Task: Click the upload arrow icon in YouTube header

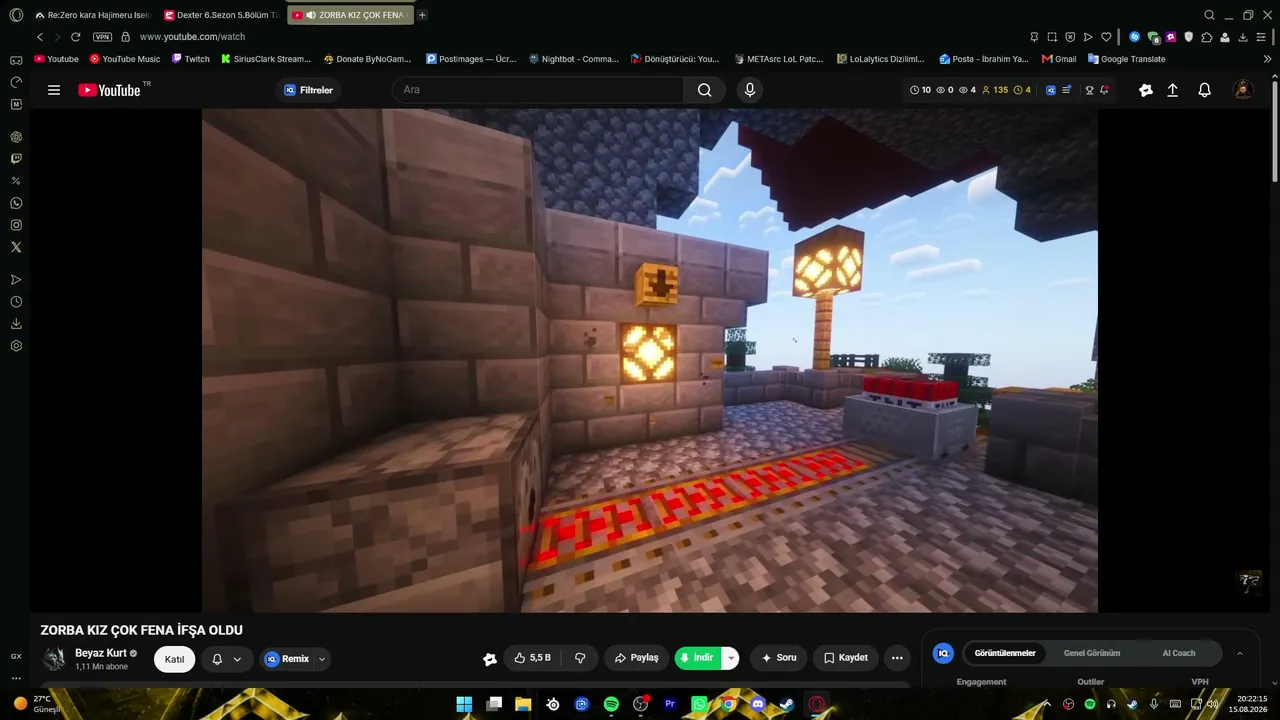Action: pyautogui.click(x=1173, y=90)
